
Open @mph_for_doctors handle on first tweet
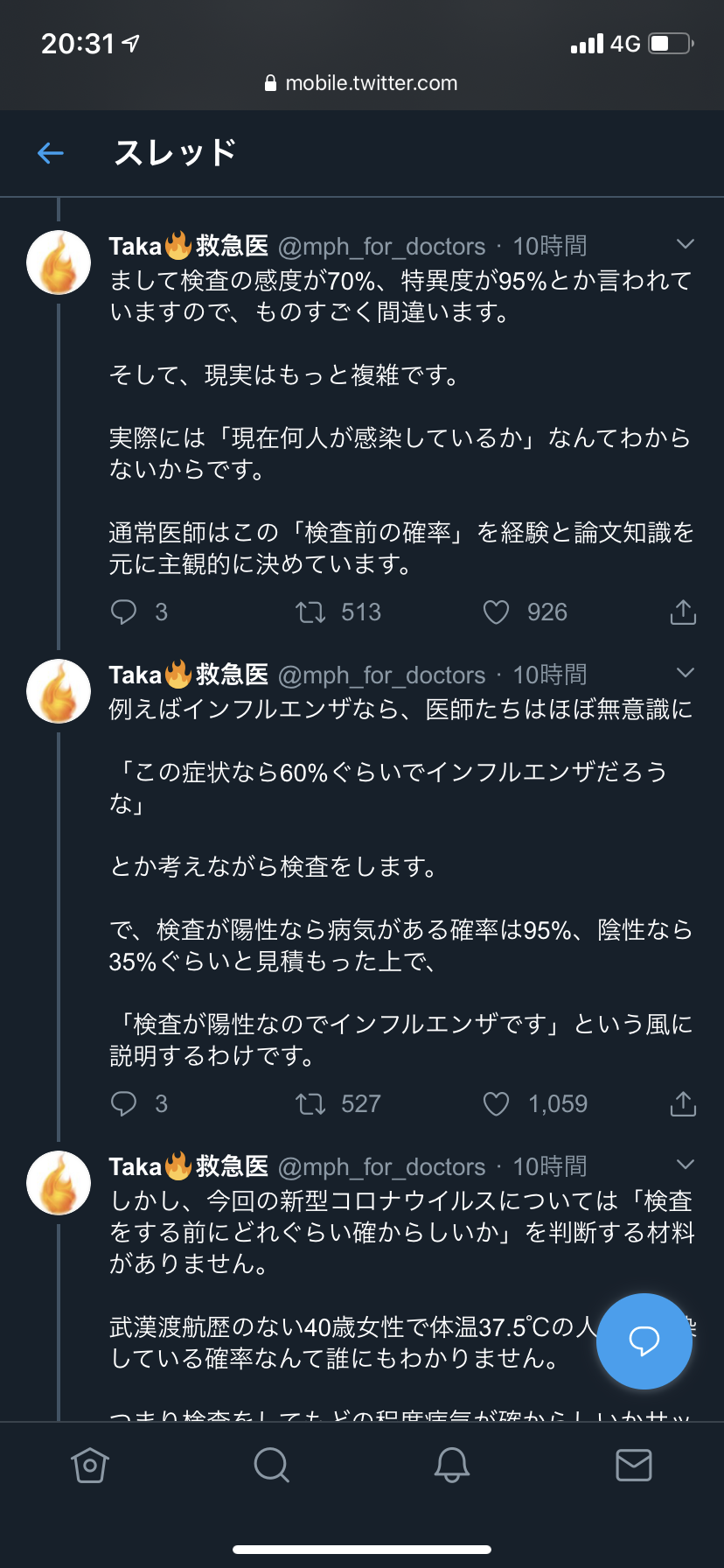(381, 247)
